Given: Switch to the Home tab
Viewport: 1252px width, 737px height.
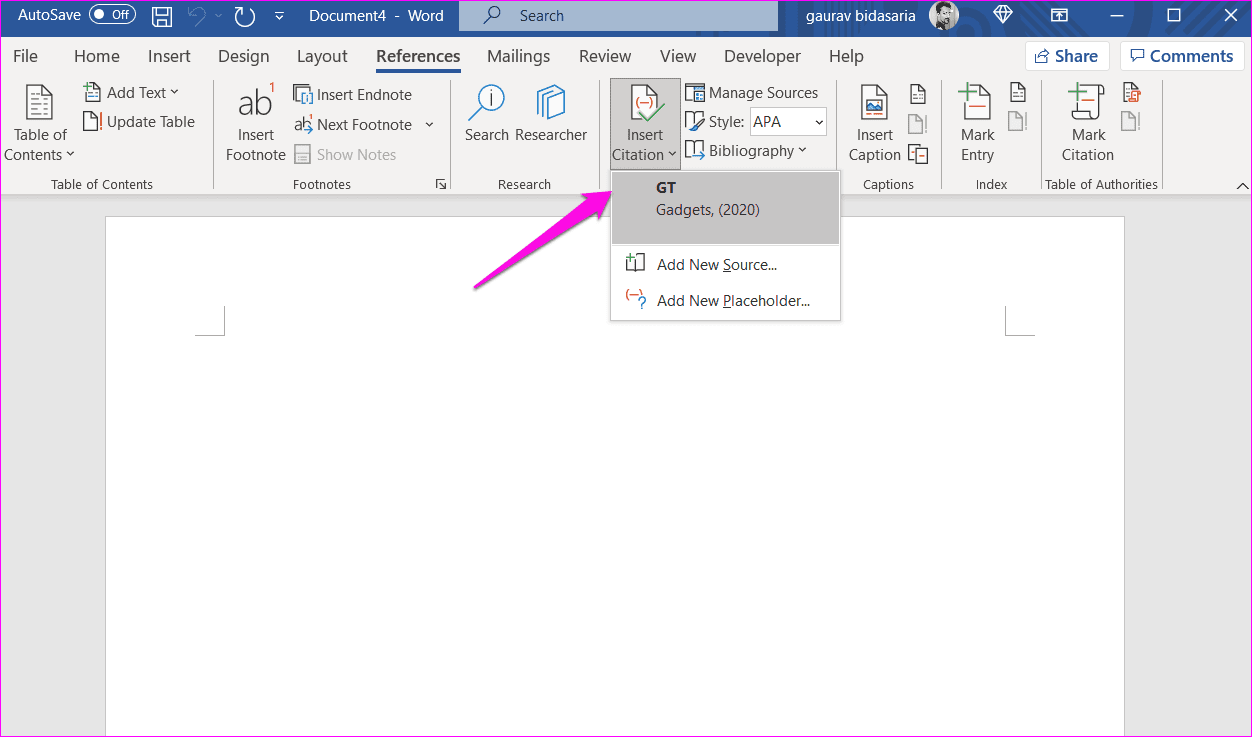Looking at the screenshot, I should 97,56.
